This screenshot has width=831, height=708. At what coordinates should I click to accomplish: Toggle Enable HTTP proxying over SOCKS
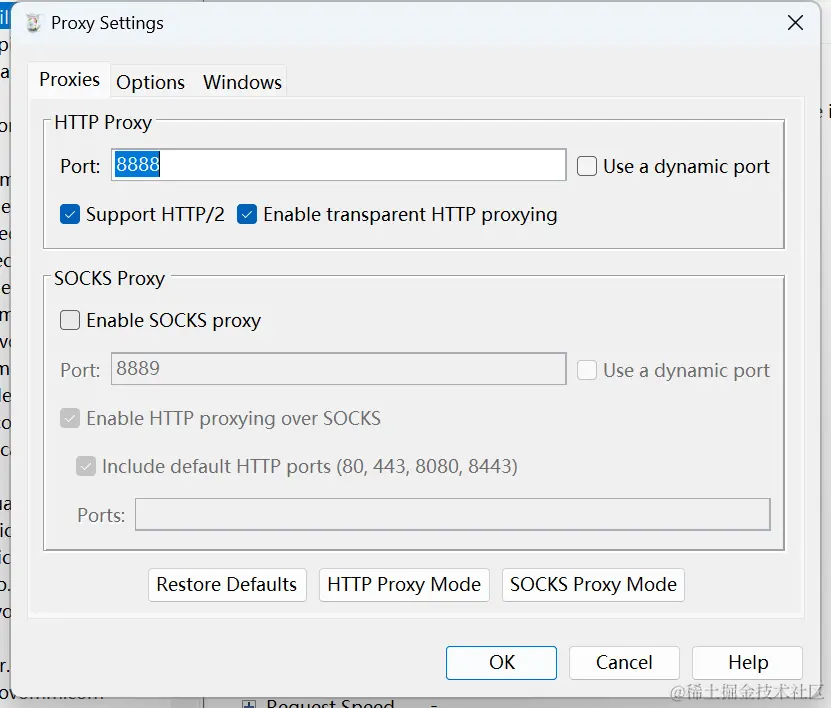coord(70,418)
